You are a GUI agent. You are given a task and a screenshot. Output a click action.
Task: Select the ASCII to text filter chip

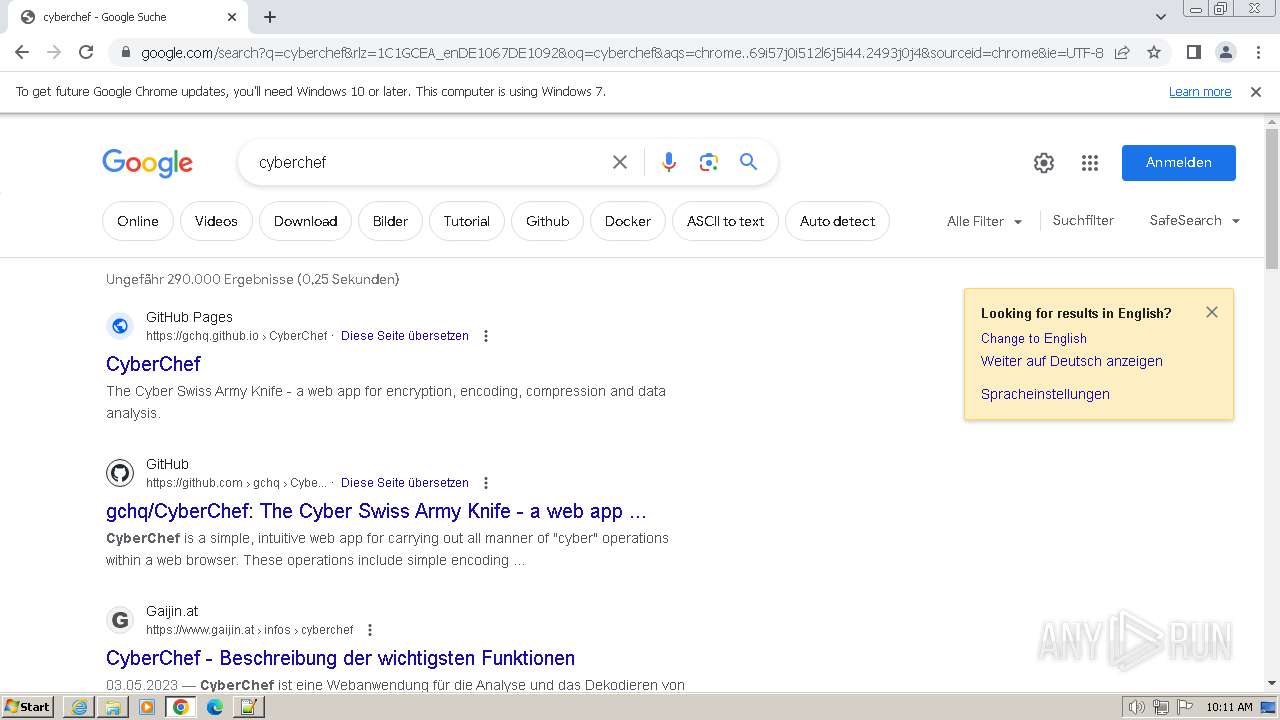tap(725, 221)
